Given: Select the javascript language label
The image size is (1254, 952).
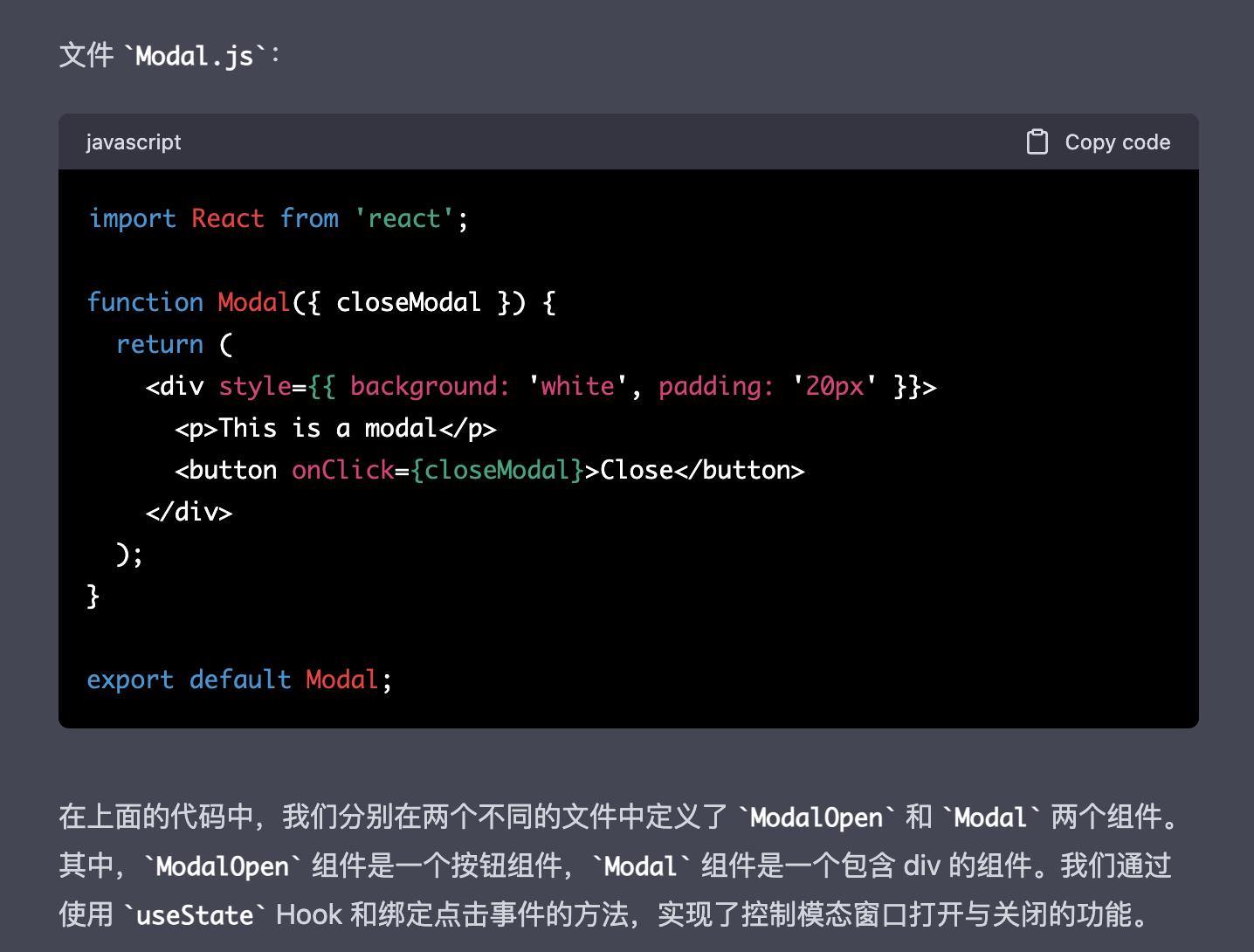Looking at the screenshot, I should [133, 141].
